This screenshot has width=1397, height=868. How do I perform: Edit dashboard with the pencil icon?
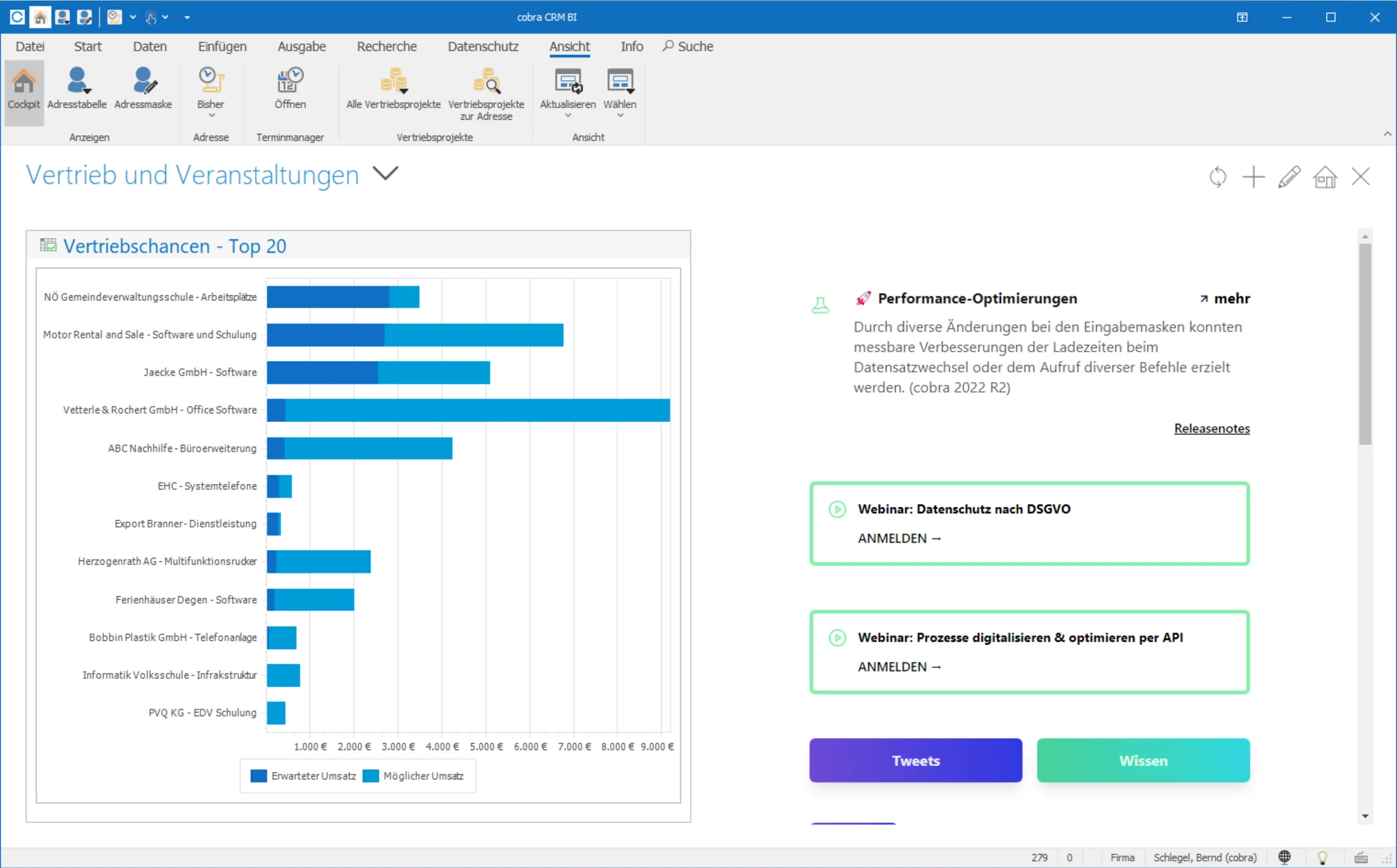click(x=1289, y=177)
